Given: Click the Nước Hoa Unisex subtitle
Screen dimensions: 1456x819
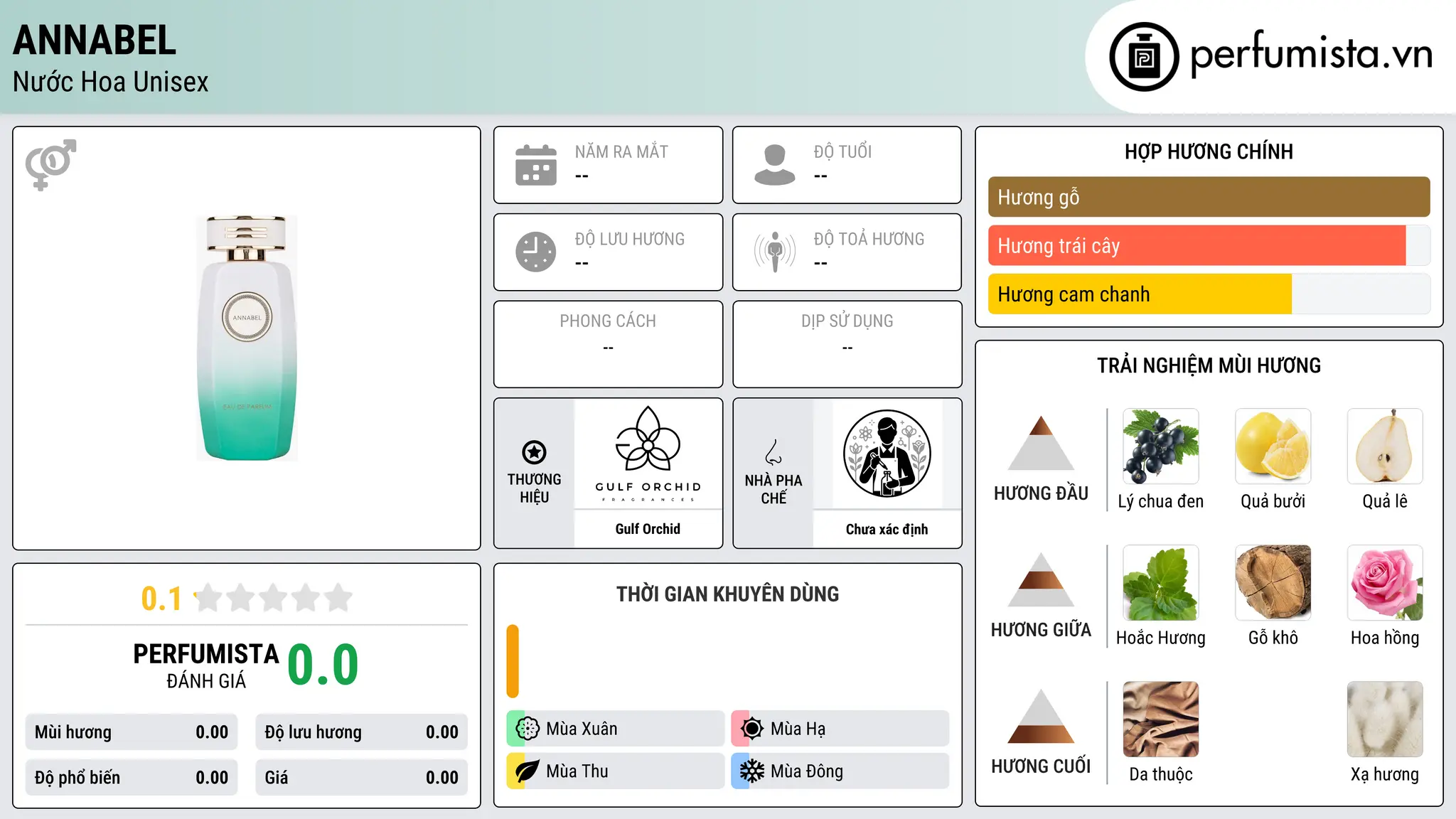Looking at the screenshot, I should tap(111, 82).
